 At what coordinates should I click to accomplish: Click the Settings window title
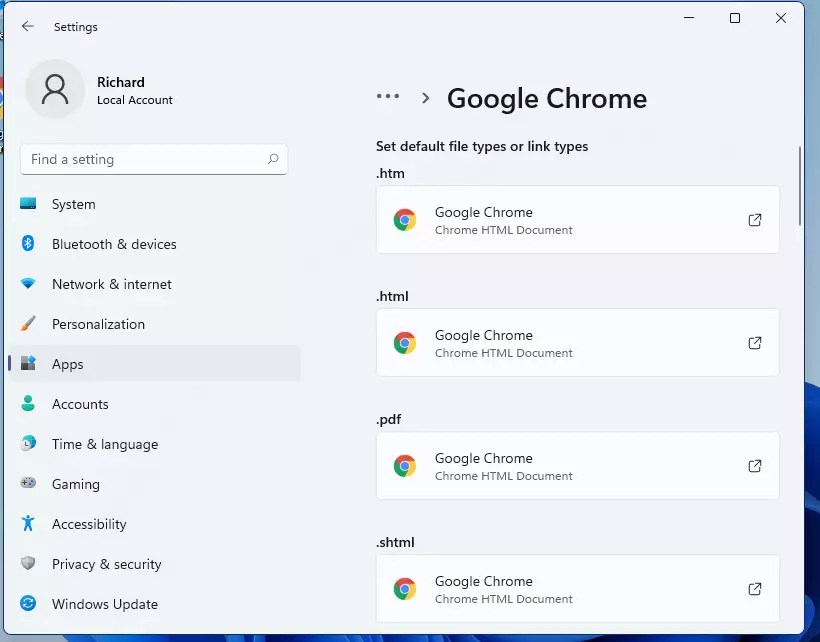tap(76, 27)
